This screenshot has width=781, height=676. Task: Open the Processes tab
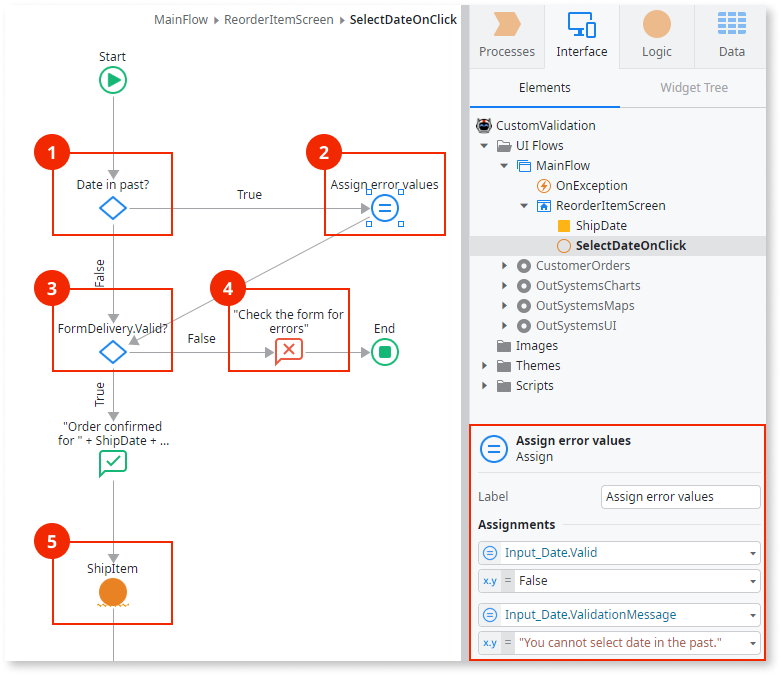pyautogui.click(x=507, y=35)
